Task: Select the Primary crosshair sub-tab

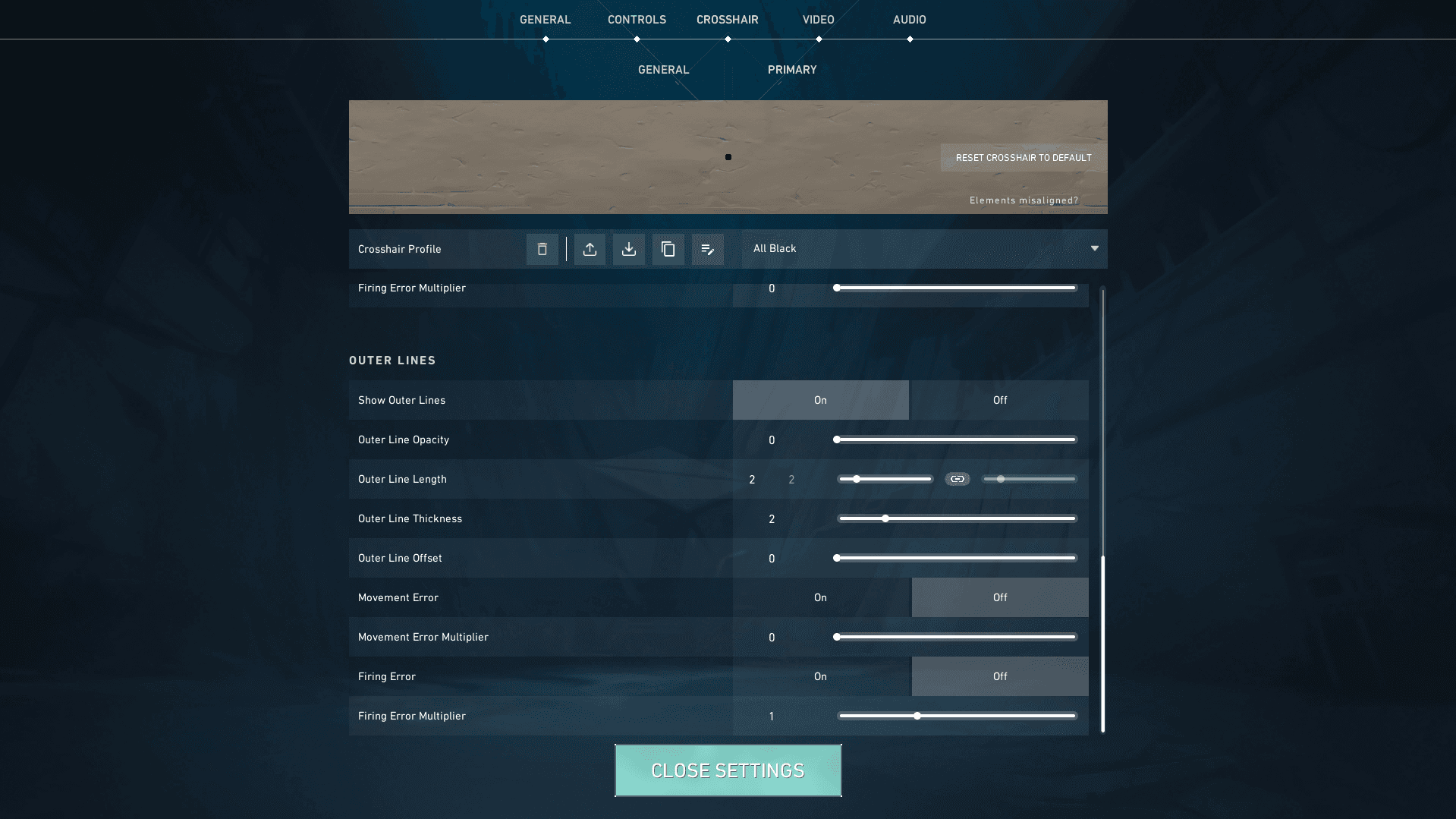Action: (791, 70)
